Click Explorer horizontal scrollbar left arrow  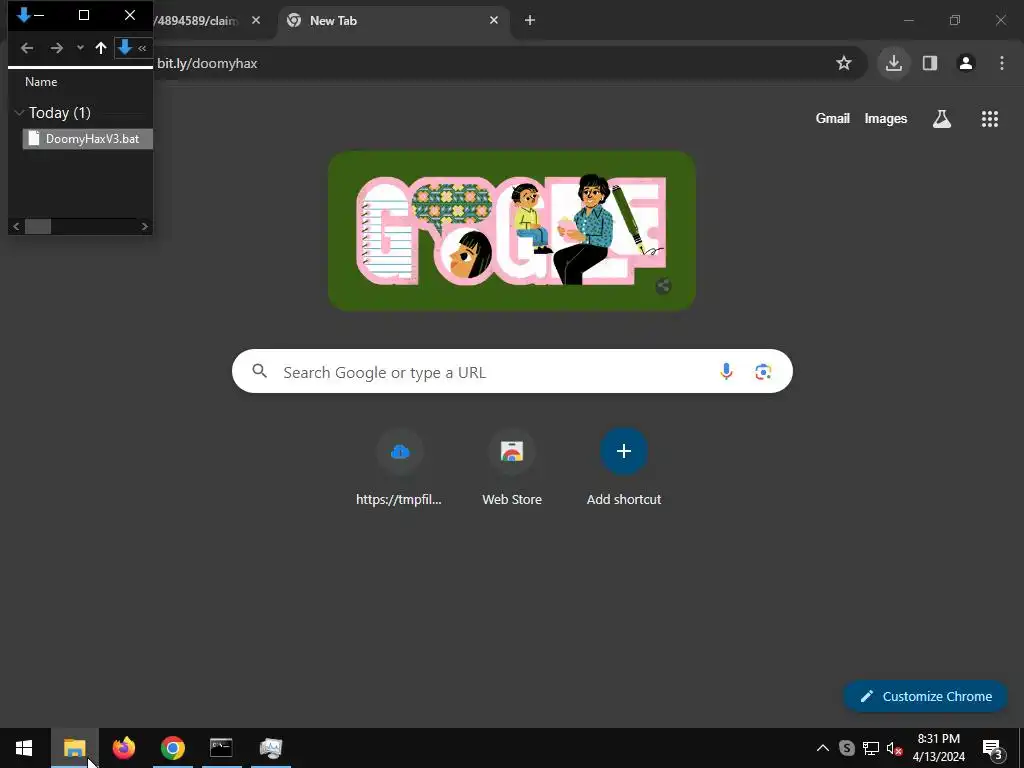[x=16, y=227]
